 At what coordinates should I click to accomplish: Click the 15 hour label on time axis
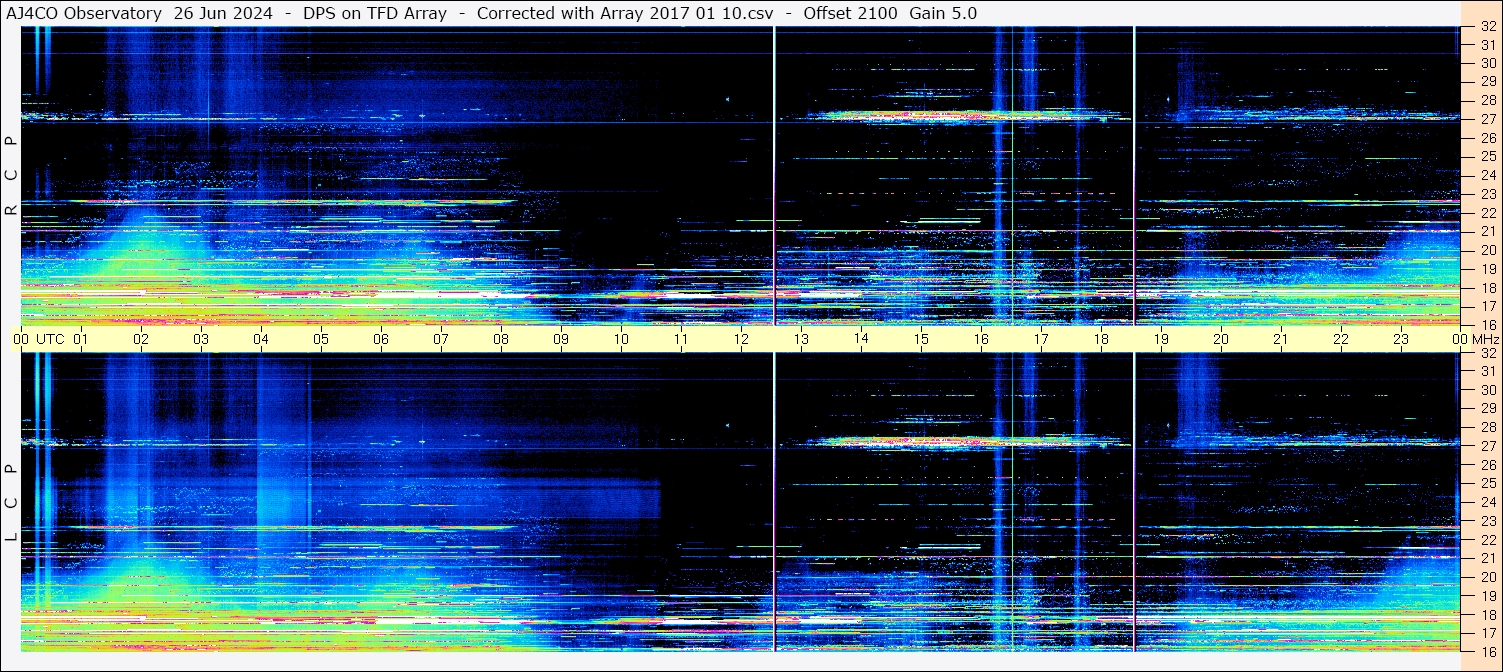click(921, 339)
